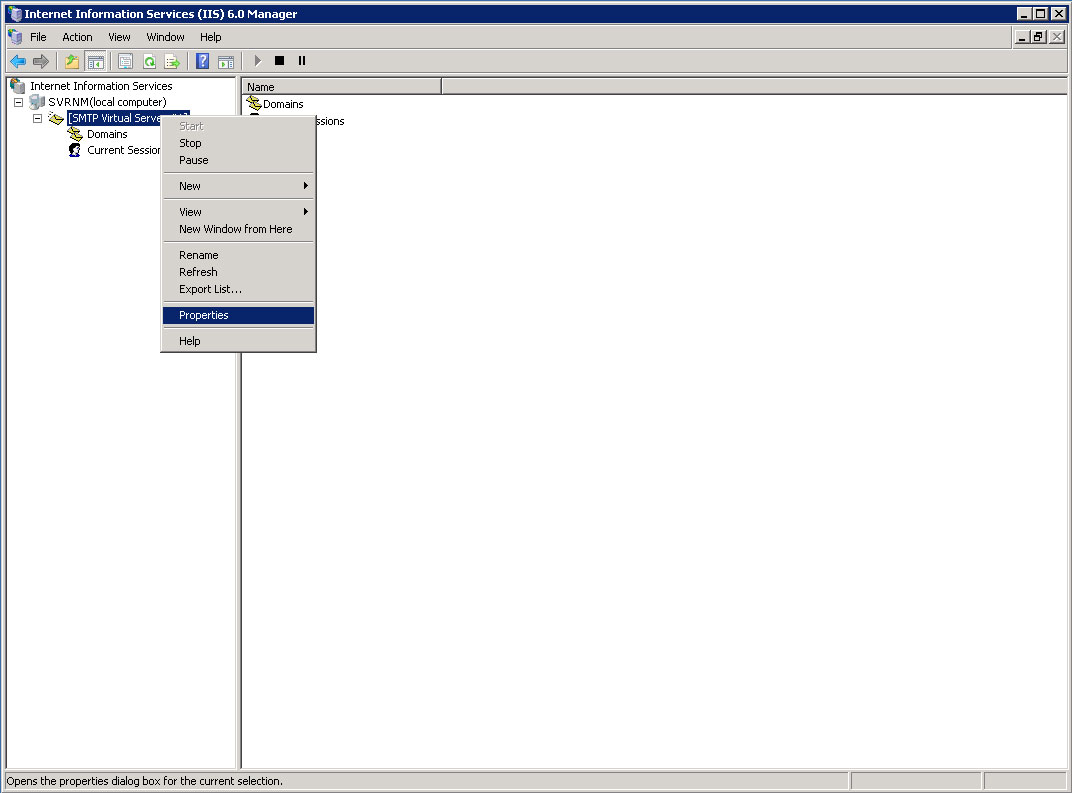Click the Stop item square toolbar button

pyautogui.click(x=279, y=61)
